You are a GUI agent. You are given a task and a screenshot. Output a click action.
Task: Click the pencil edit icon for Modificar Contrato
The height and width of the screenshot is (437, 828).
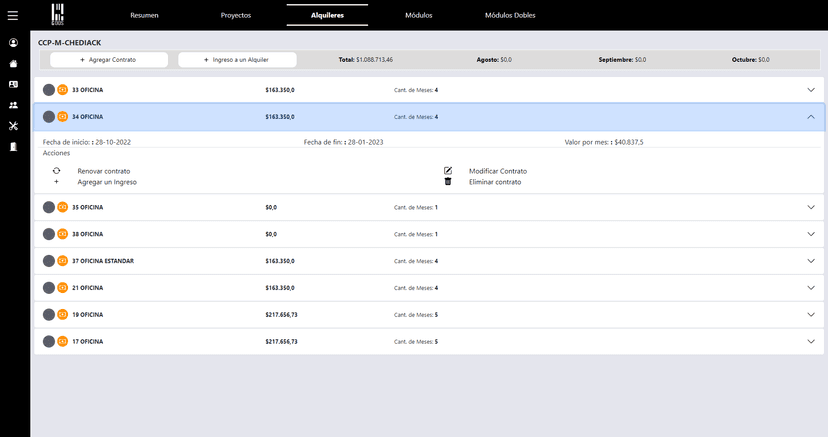point(448,171)
